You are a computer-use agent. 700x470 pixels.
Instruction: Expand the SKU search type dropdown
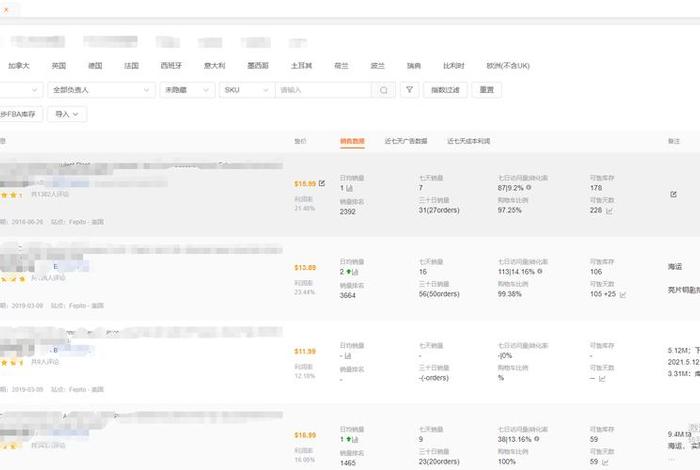point(247,90)
